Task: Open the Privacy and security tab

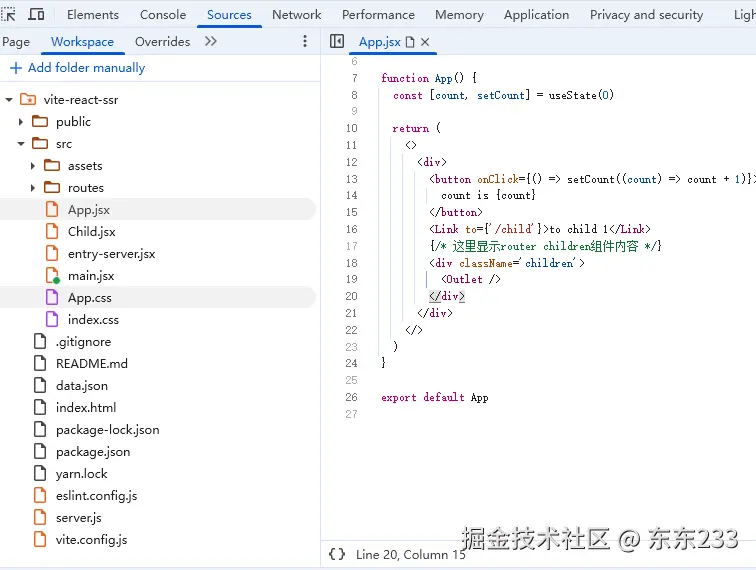Action: click(646, 15)
